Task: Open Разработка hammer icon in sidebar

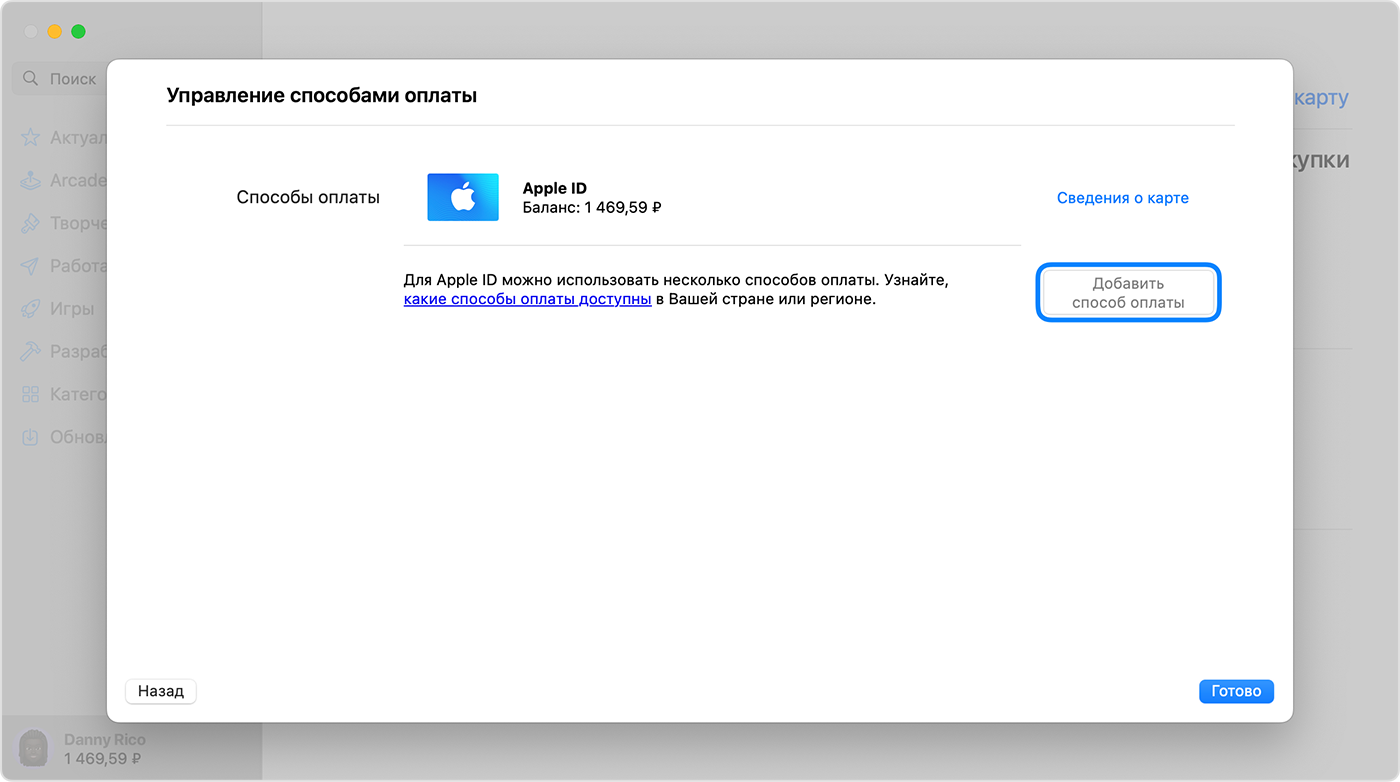Action: [x=31, y=352]
